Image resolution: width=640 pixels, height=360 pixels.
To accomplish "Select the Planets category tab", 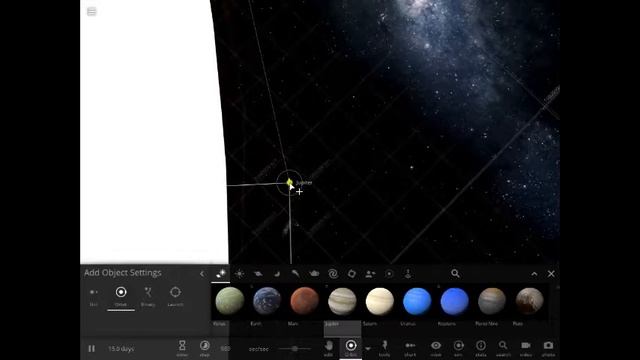I will coord(220,274).
